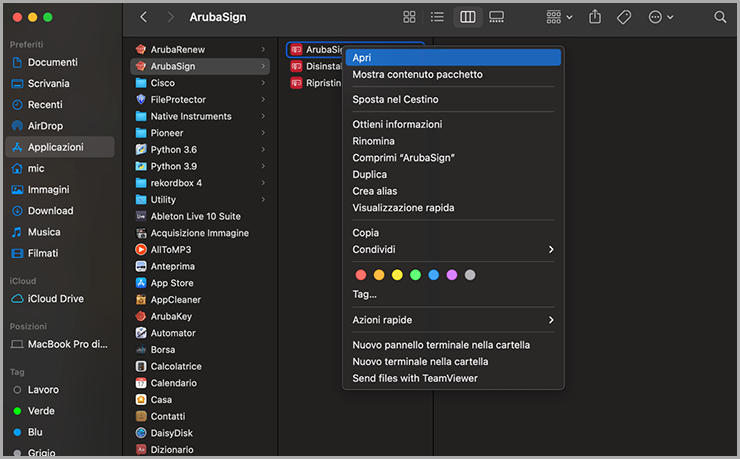
Task: Apply the orange tag color
Action: (379, 275)
